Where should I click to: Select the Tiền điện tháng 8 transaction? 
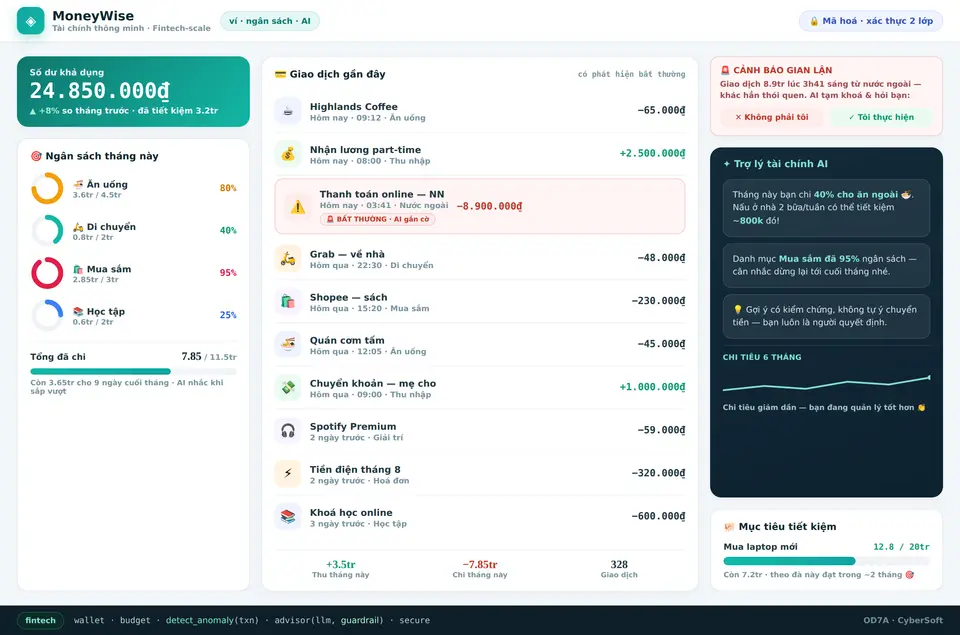[x=480, y=474]
